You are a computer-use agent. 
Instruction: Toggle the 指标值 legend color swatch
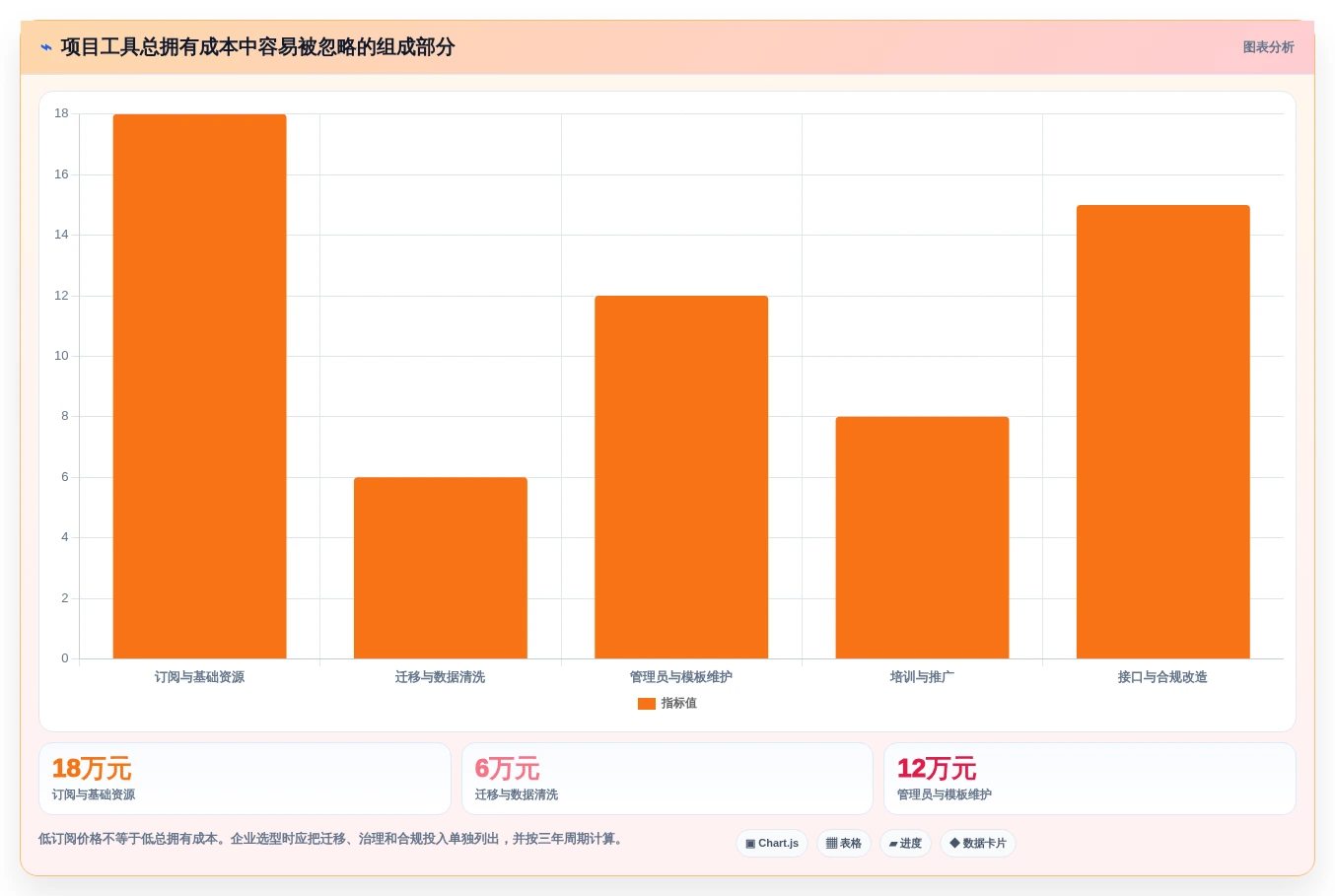pyautogui.click(x=647, y=704)
